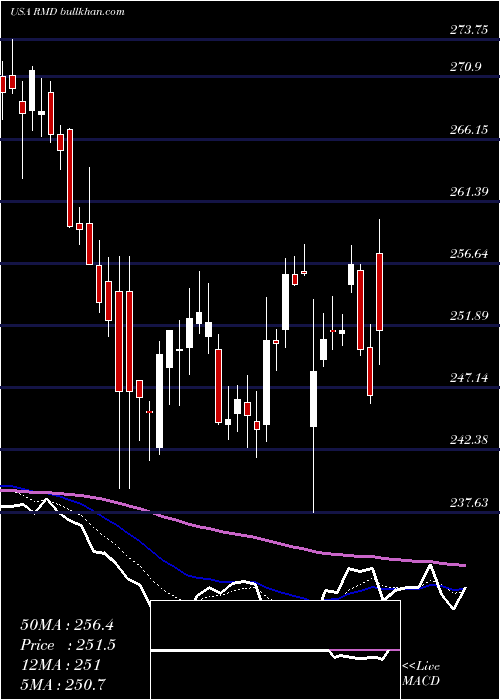Click the 50MA : 256.4 readout

(68, 625)
